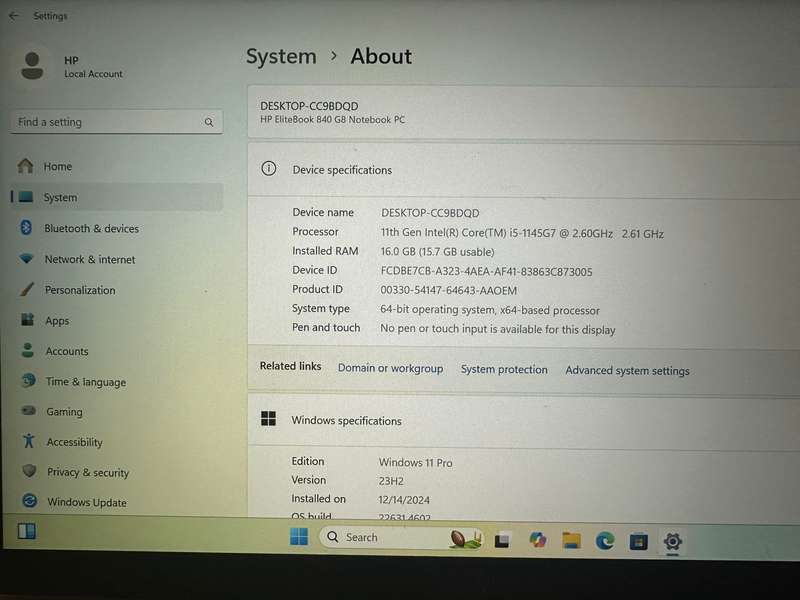Click the Time & language globe icon
Image resolution: width=800 pixels, height=600 pixels.
[x=29, y=381]
